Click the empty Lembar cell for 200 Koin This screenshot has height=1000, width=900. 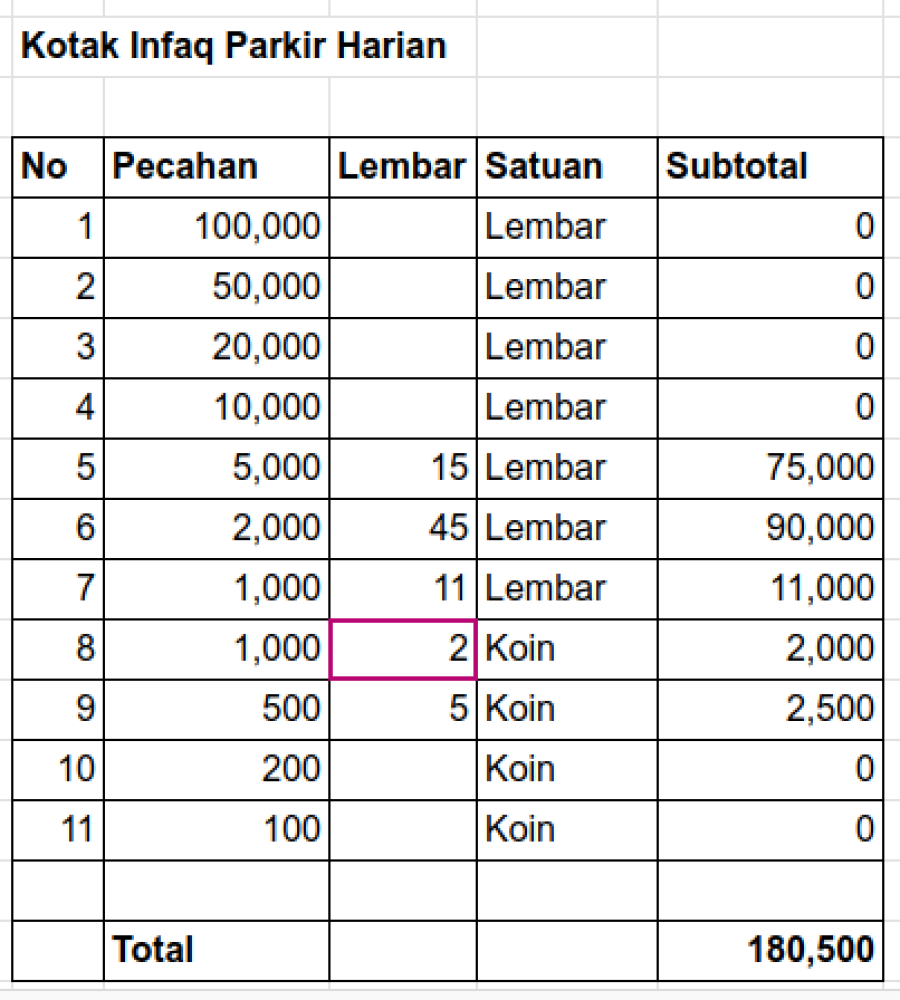click(403, 769)
